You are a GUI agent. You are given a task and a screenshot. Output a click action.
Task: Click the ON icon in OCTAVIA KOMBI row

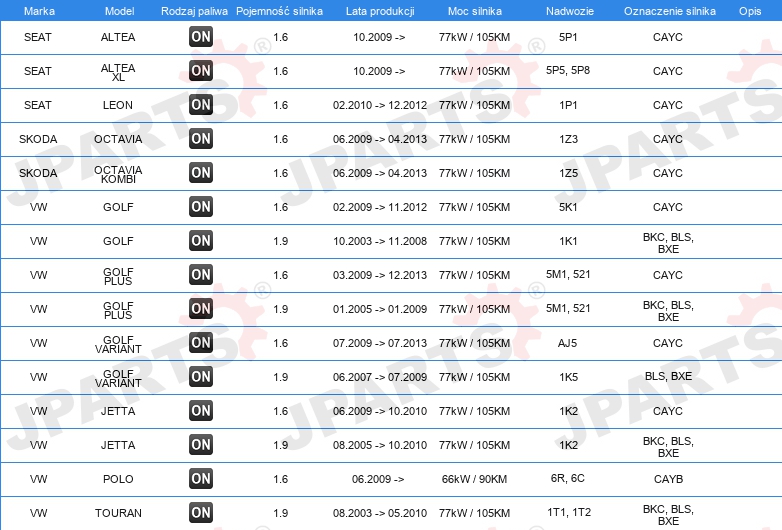point(201,173)
